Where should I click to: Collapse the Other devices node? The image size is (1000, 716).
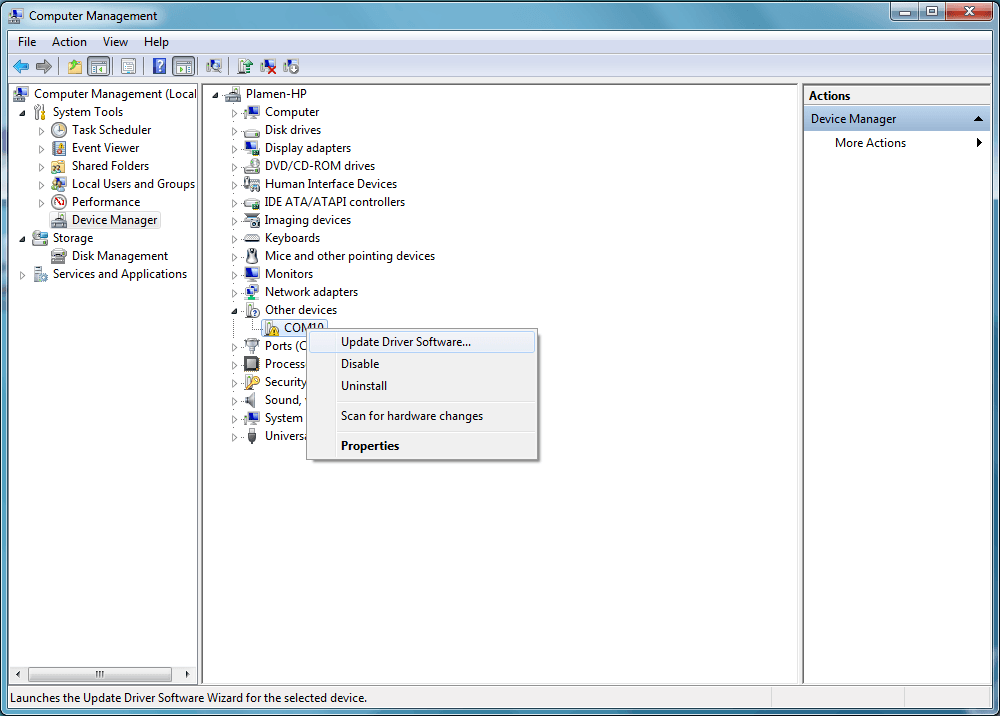[x=235, y=310]
